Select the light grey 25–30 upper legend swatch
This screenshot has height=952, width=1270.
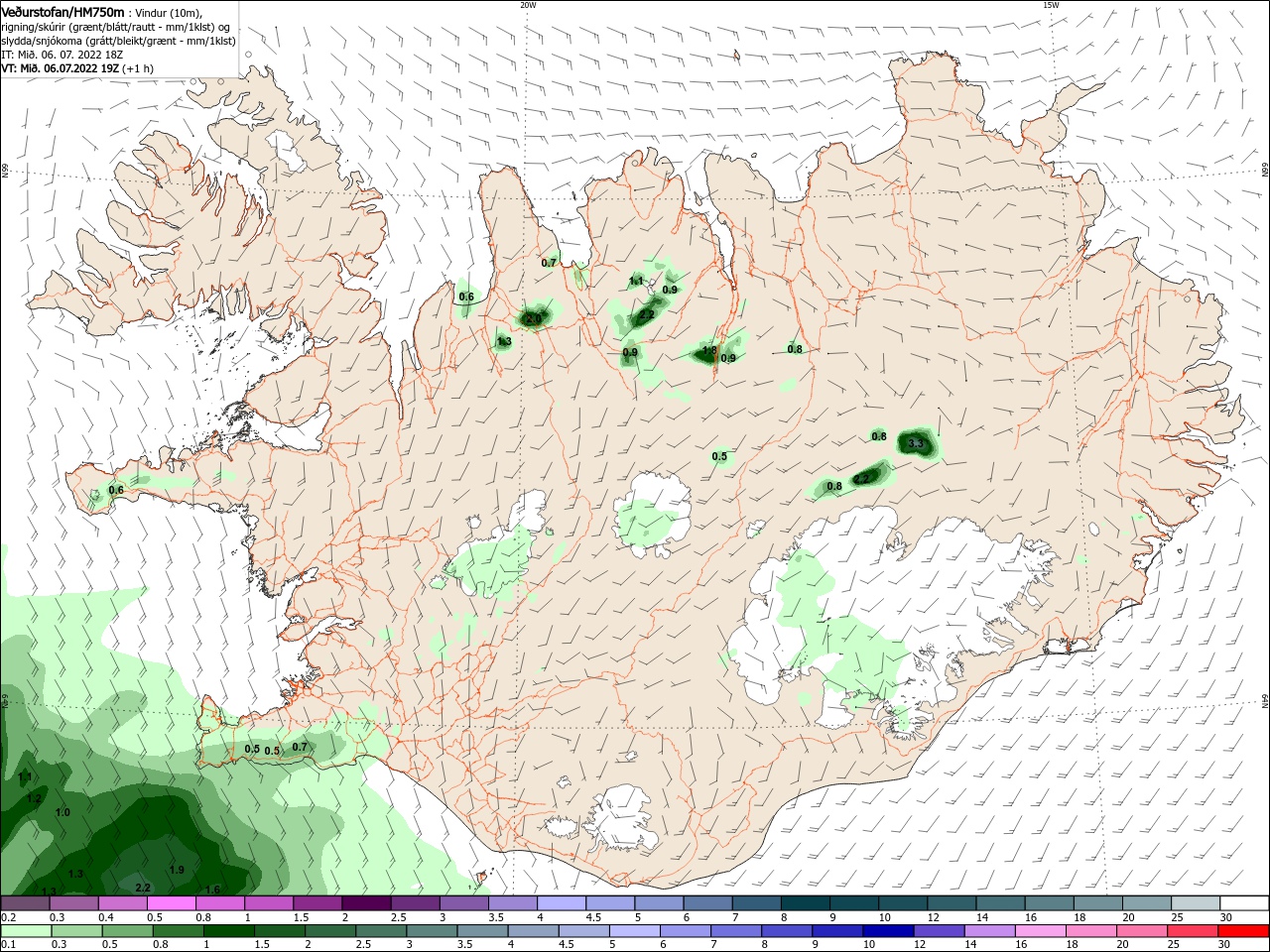pos(1197,903)
